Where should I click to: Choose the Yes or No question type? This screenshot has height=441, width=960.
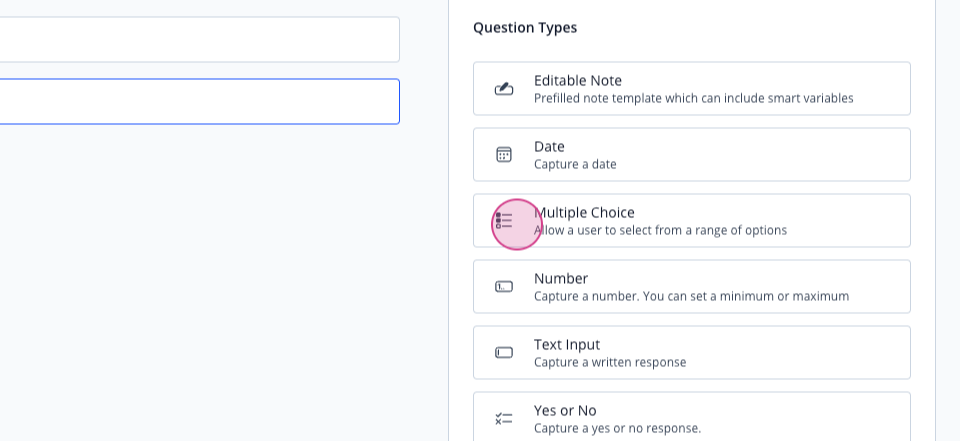click(x=692, y=416)
